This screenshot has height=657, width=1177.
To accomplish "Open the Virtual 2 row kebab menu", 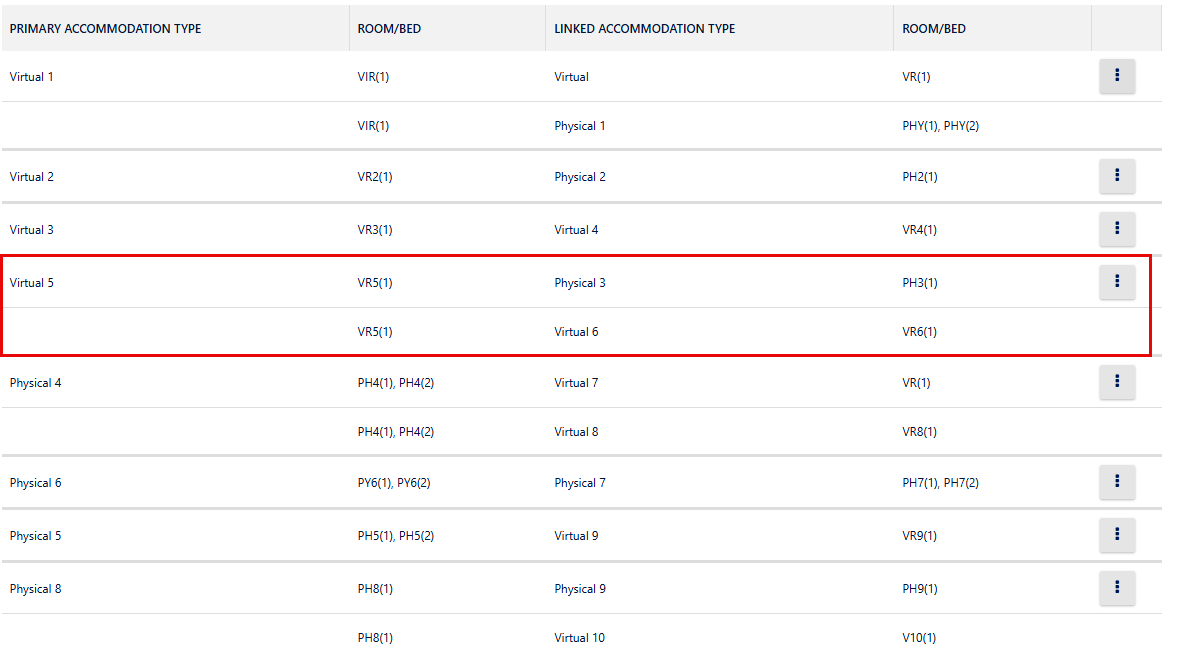I will [1117, 176].
